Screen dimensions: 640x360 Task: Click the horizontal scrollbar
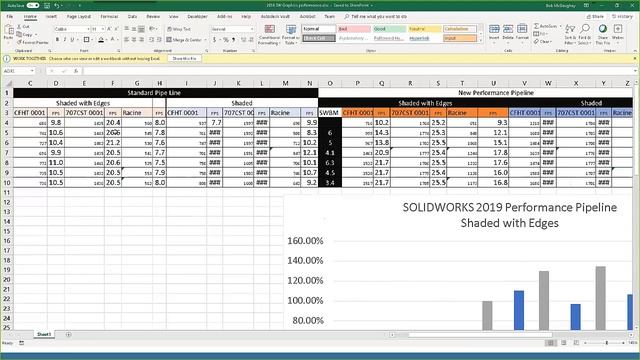[x=480, y=335]
